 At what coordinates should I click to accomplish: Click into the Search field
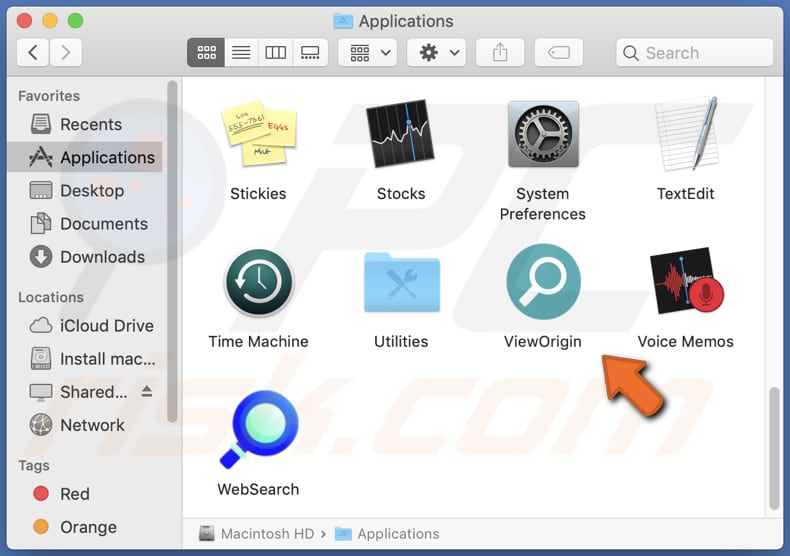point(694,52)
